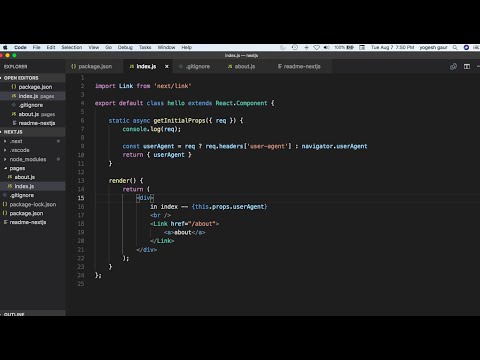The width and height of the screenshot is (480, 360).
Task: Close the index.js editor tab
Action: tap(167, 67)
